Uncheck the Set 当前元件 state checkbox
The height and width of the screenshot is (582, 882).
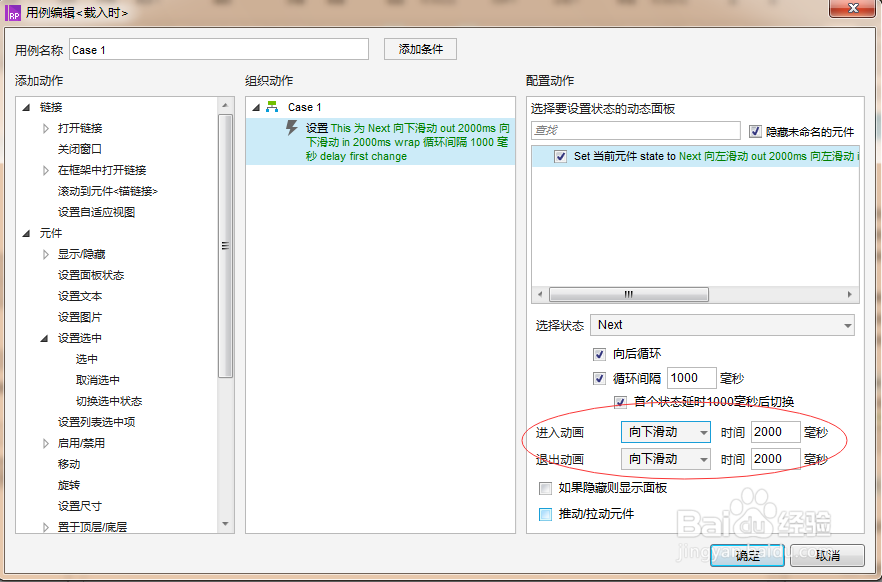coord(560,156)
